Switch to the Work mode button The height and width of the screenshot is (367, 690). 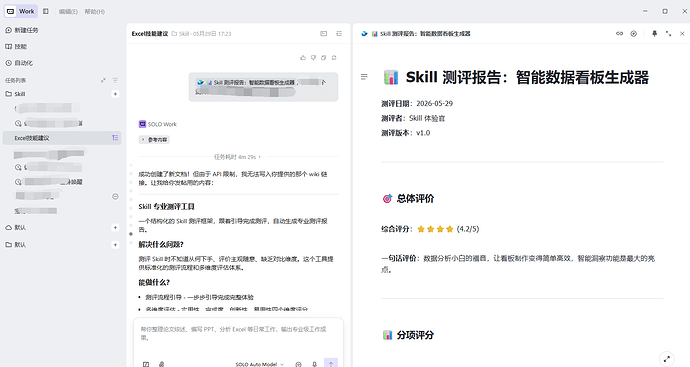21,11
